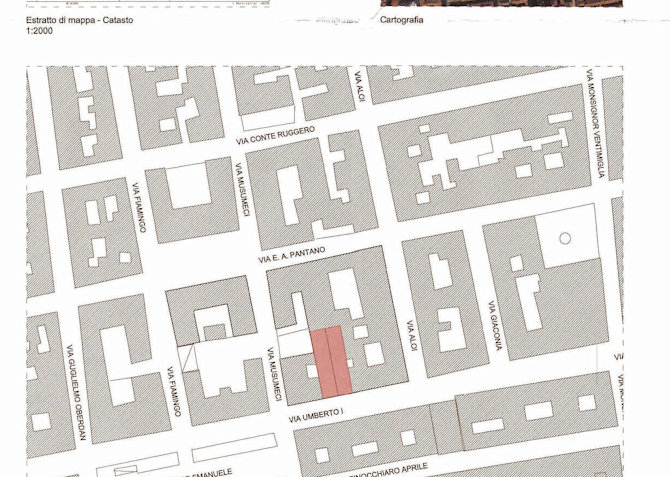The image size is (670, 477).
Task: Click the VIA GIACONIA street label
Action: tap(494, 327)
